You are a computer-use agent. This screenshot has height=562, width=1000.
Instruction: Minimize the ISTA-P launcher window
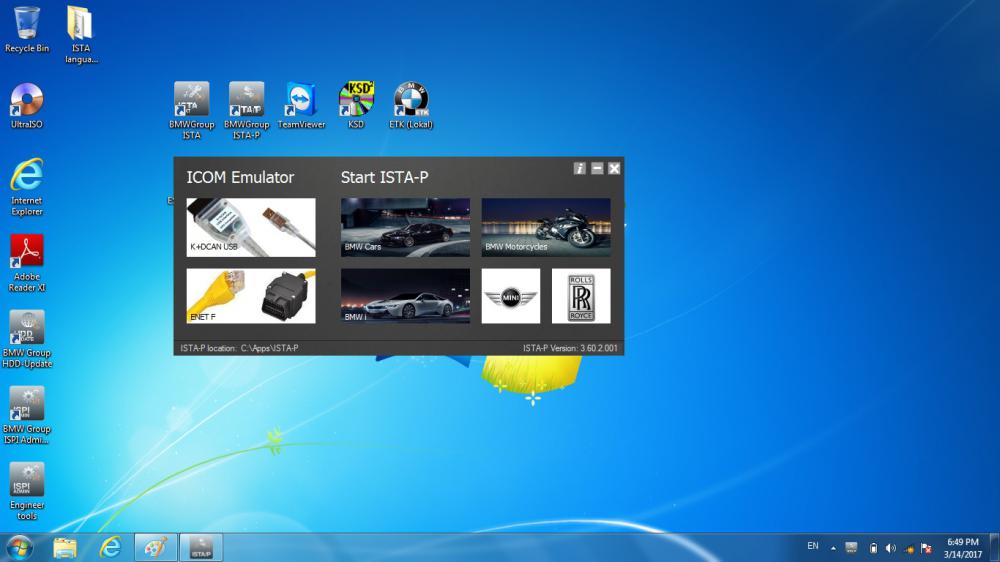click(x=597, y=168)
